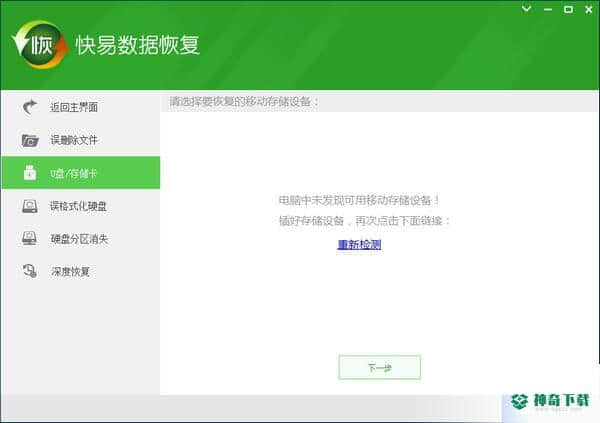Close the recovery window
This screenshot has width=600, height=423.
click(589, 10)
